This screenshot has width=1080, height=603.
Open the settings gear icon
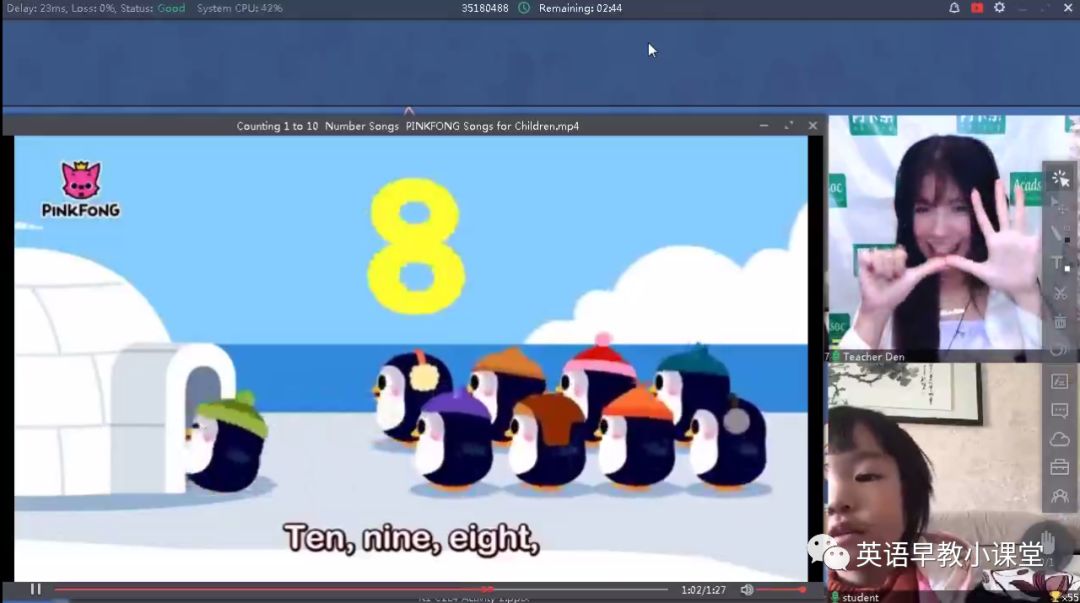(x=999, y=8)
